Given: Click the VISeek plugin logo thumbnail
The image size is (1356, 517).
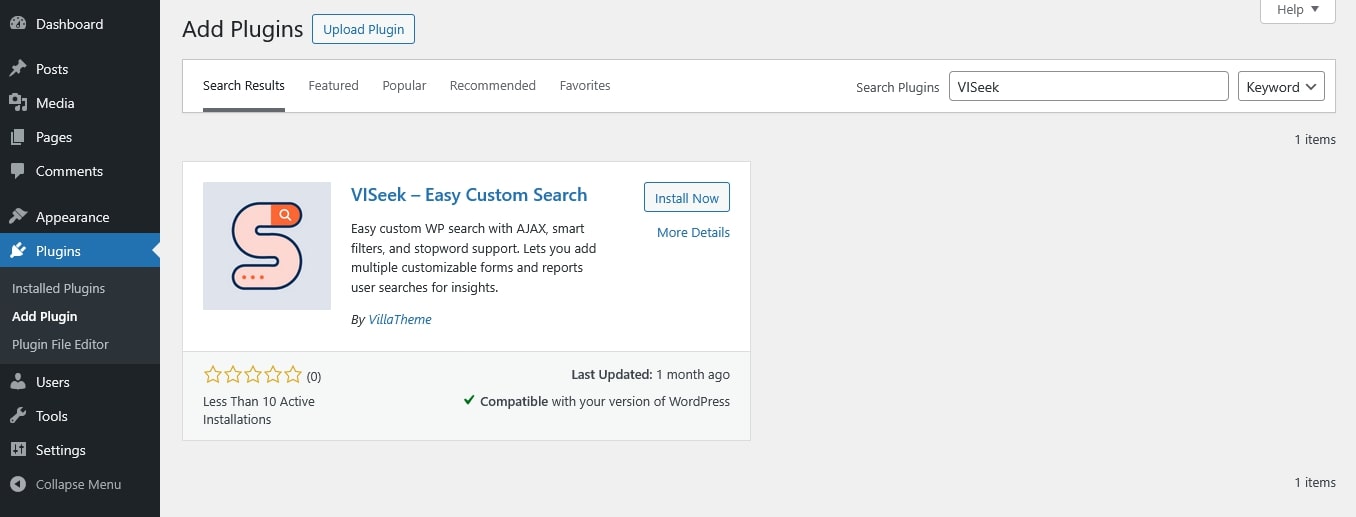Looking at the screenshot, I should (x=267, y=246).
